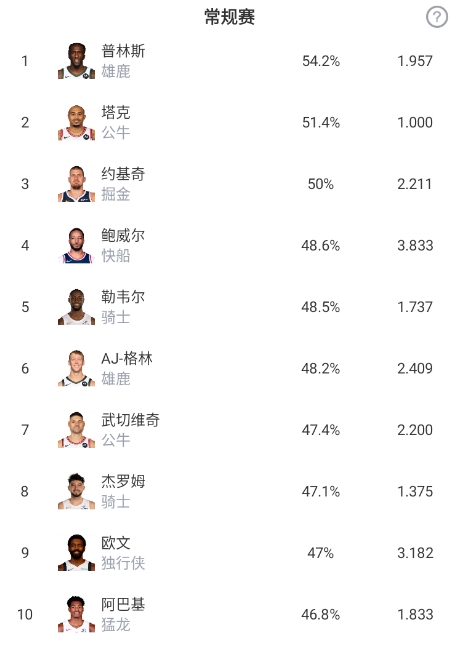Viewport: 461px width, 645px height.
Task: Open 欧文 player name
Action: point(116,543)
